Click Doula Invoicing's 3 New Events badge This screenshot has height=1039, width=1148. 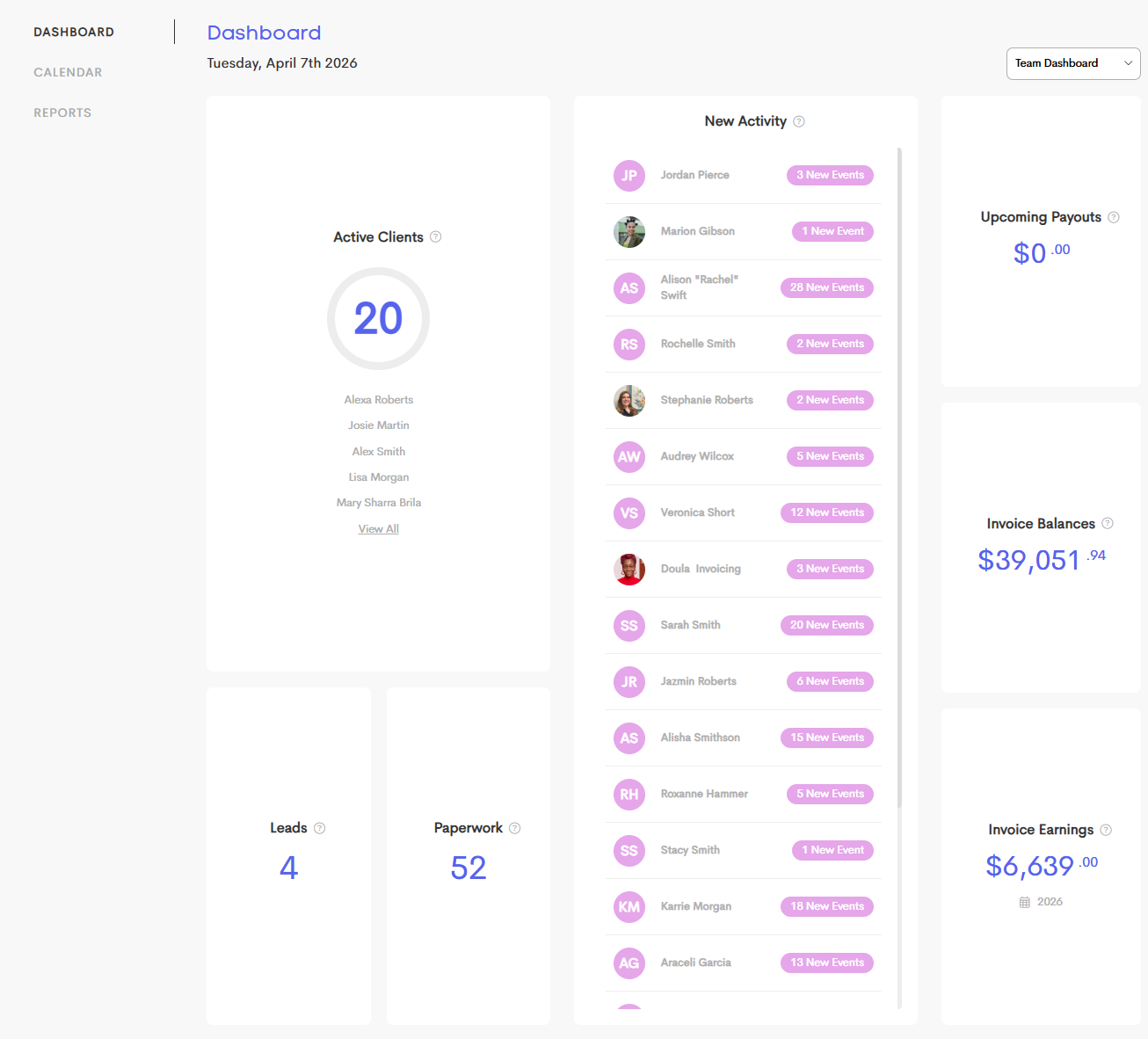pyautogui.click(x=830, y=569)
